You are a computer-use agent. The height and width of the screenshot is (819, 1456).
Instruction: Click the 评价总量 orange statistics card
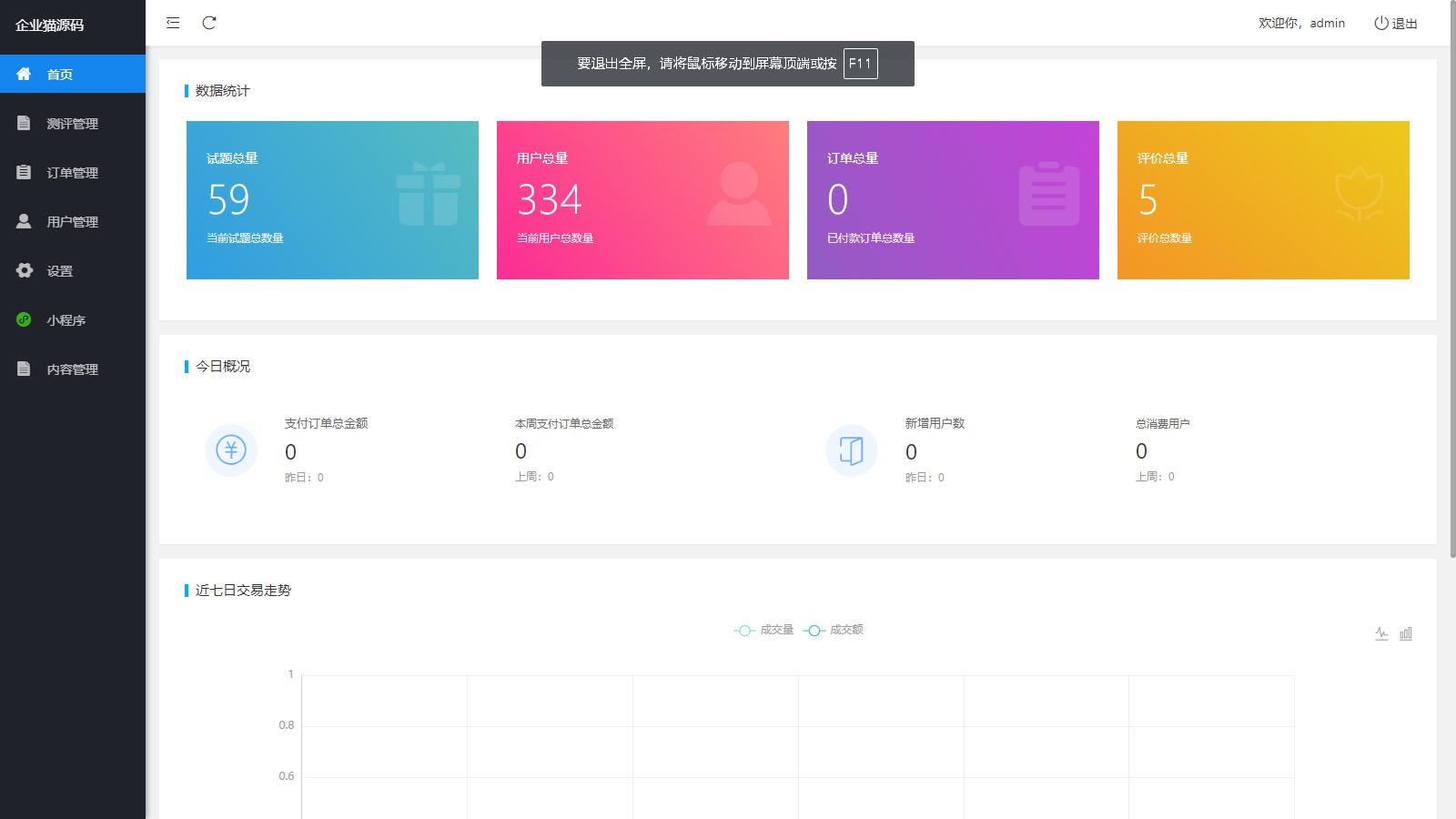[1263, 200]
